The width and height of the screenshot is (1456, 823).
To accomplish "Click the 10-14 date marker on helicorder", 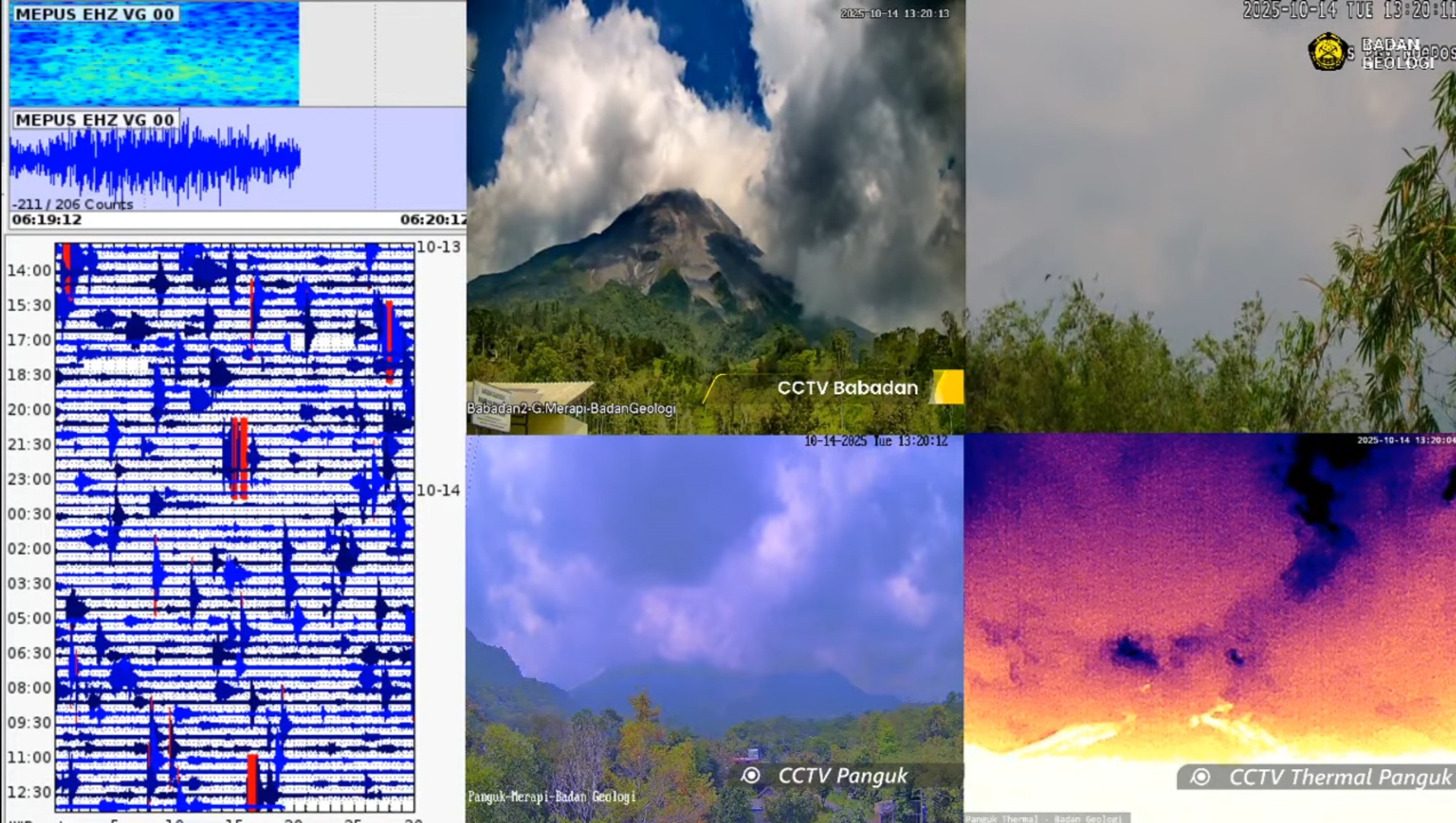I will [438, 490].
